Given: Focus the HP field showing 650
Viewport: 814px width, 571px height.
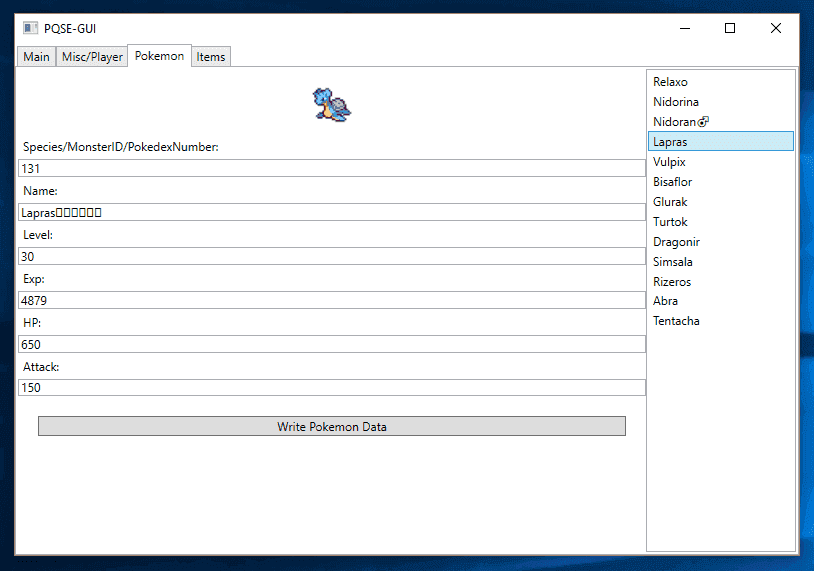Looking at the screenshot, I should pos(332,344).
